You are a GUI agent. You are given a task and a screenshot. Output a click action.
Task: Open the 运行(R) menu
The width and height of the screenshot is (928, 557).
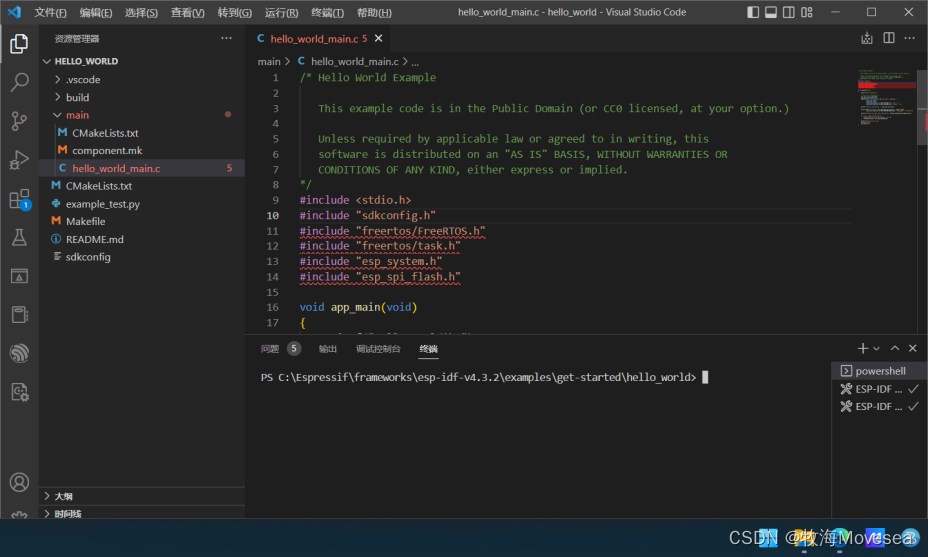point(281,12)
